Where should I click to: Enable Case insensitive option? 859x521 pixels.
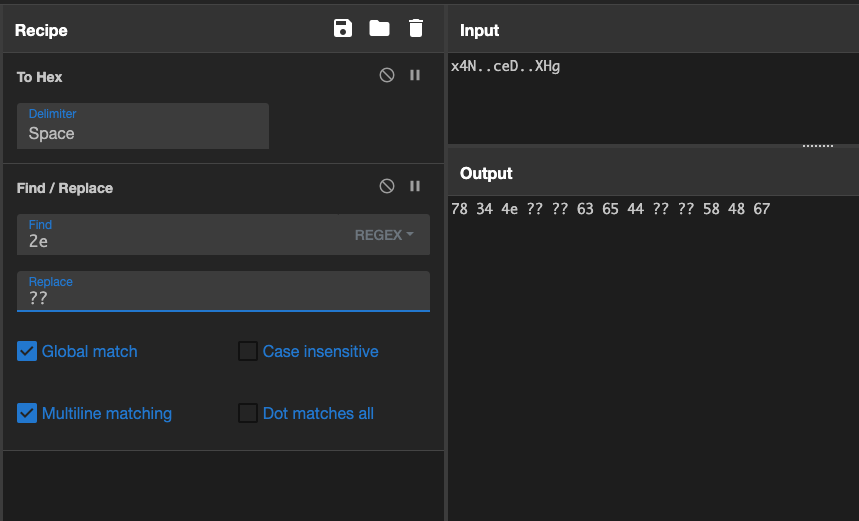[248, 351]
